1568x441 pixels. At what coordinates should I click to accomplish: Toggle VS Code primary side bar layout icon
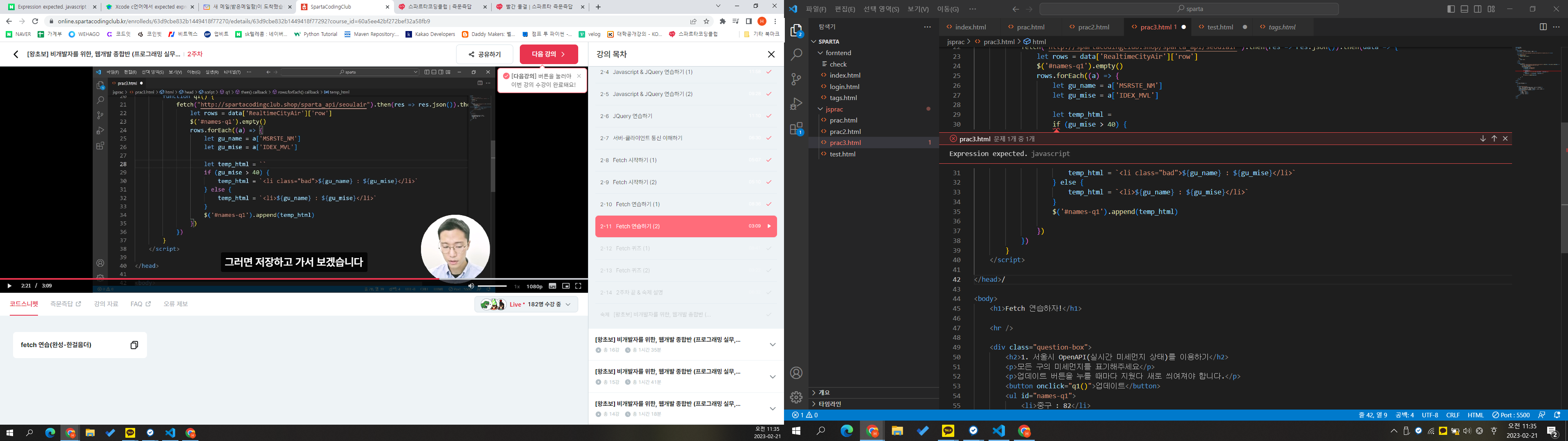click(x=1450, y=9)
